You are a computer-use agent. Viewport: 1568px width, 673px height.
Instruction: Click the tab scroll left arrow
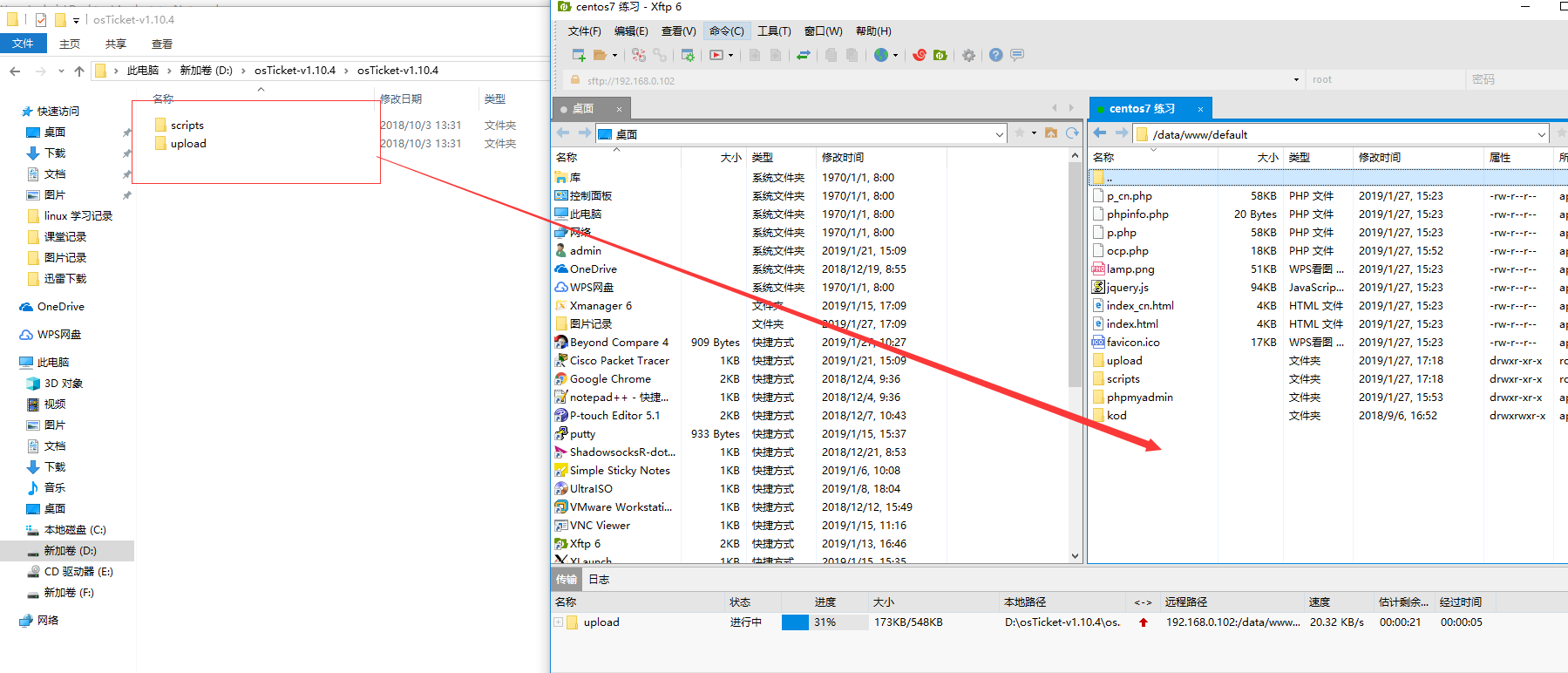click(x=1055, y=108)
